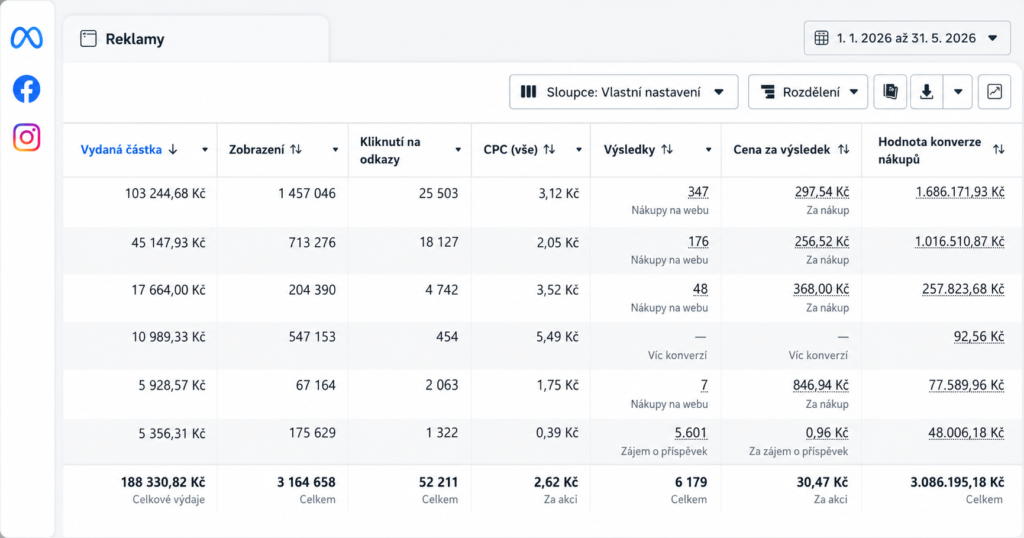Click the reports icon next to Rozdělení

[x=890, y=92]
